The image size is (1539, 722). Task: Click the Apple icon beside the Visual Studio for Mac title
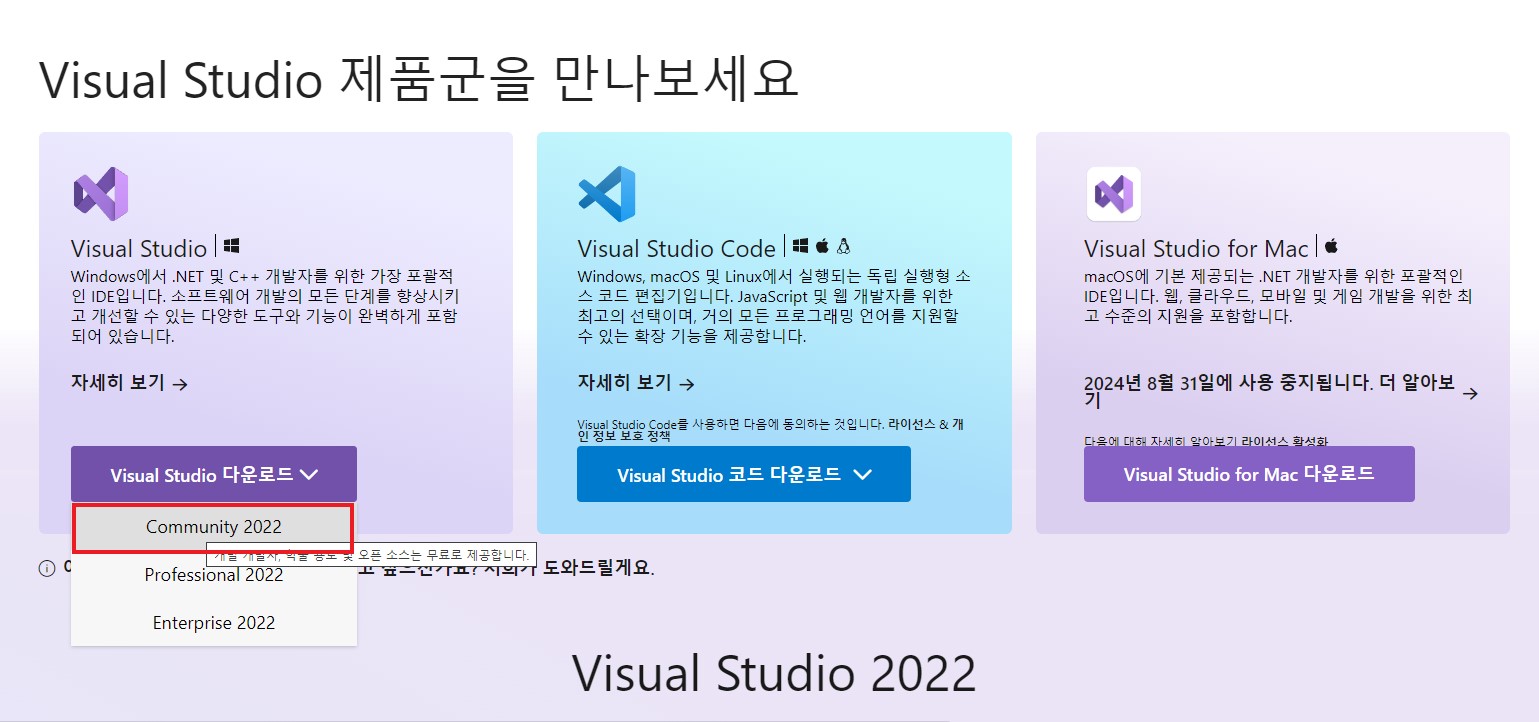click(x=1332, y=245)
